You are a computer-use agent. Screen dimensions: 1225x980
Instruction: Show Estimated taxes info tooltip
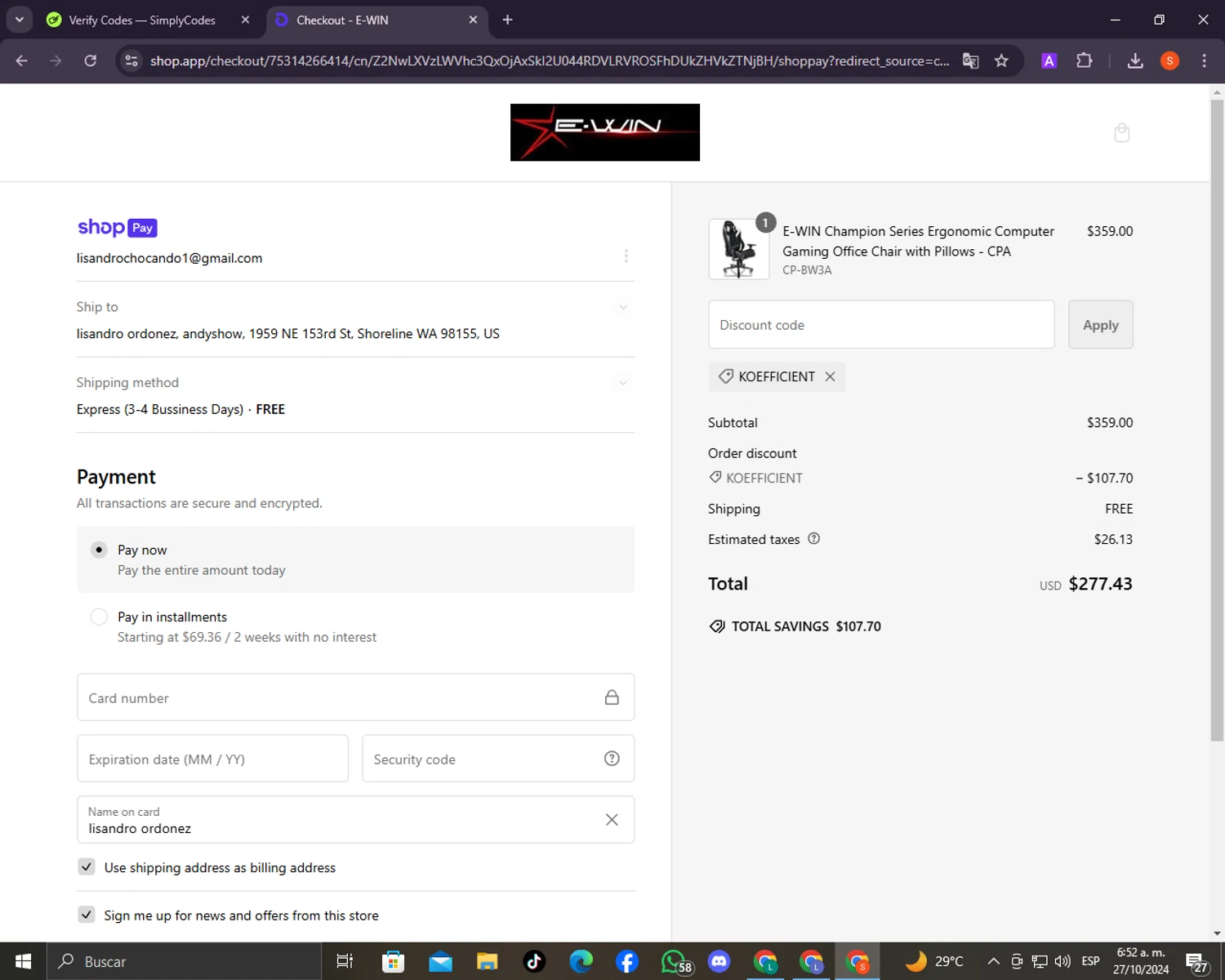(813, 539)
